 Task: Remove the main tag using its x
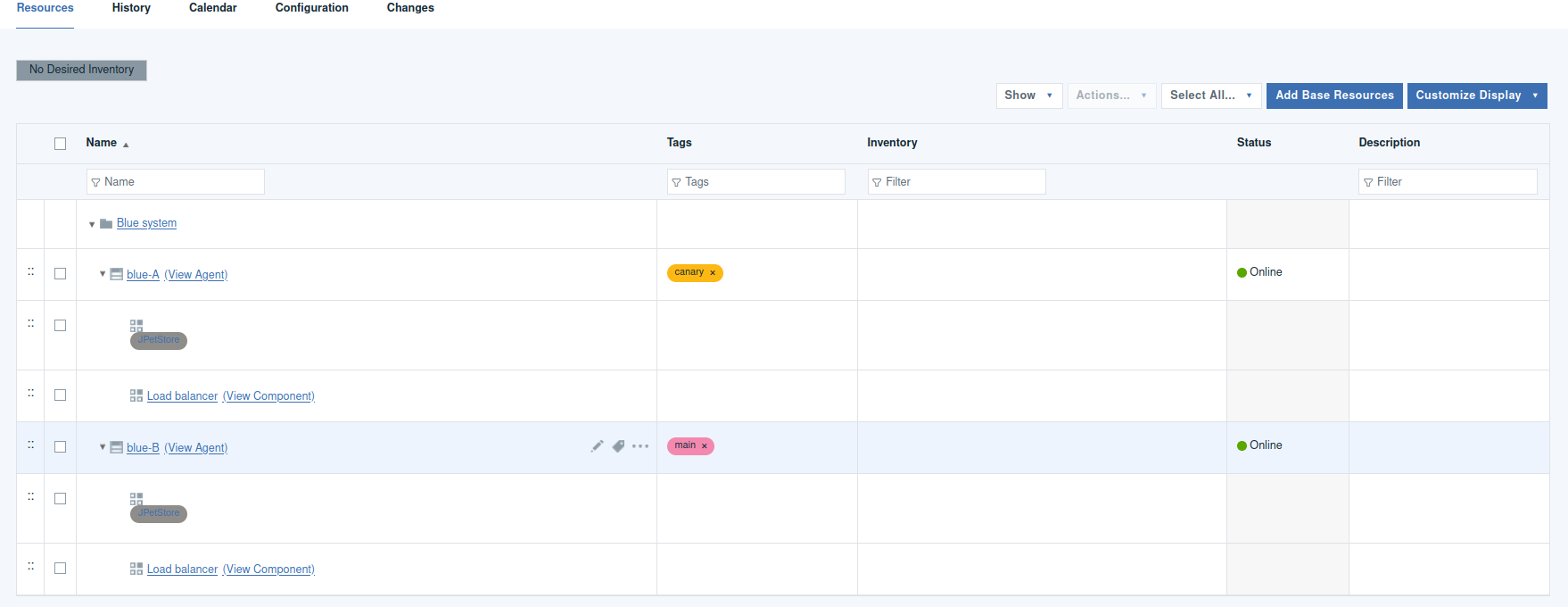pos(704,446)
